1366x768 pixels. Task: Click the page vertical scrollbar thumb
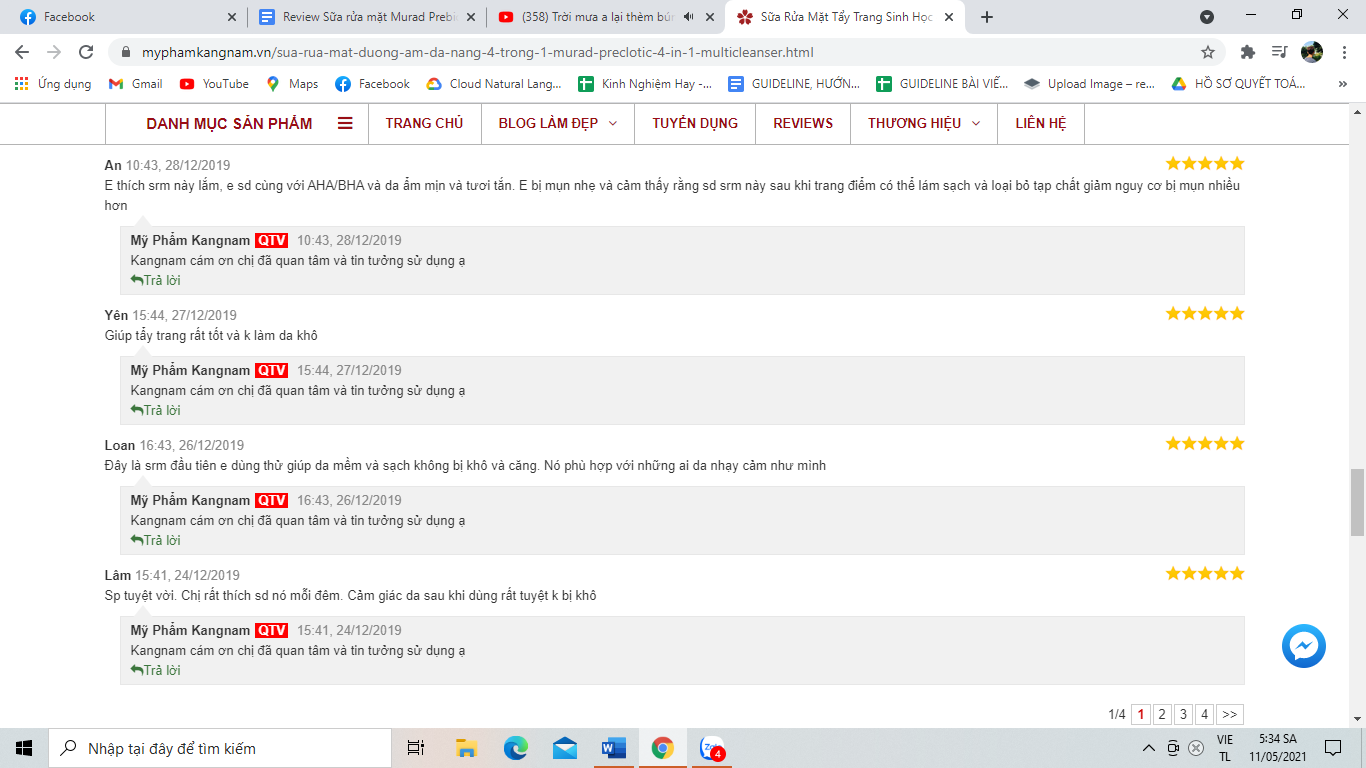1357,502
